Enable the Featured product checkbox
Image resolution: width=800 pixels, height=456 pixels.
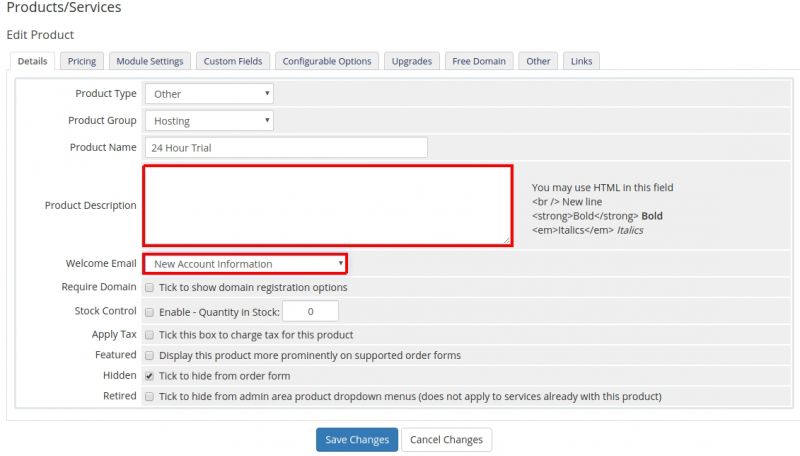click(x=149, y=355)
